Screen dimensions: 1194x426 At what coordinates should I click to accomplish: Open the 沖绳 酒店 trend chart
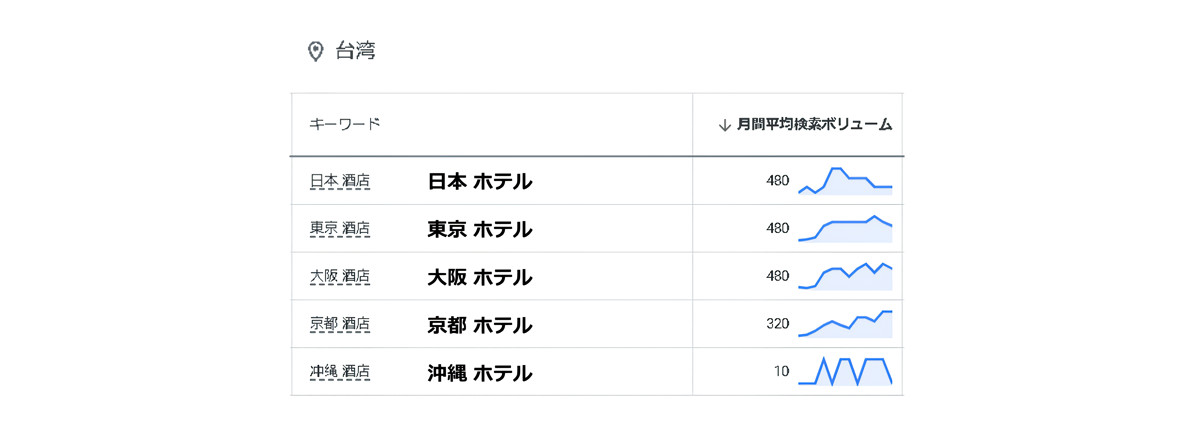pos(845,372)
